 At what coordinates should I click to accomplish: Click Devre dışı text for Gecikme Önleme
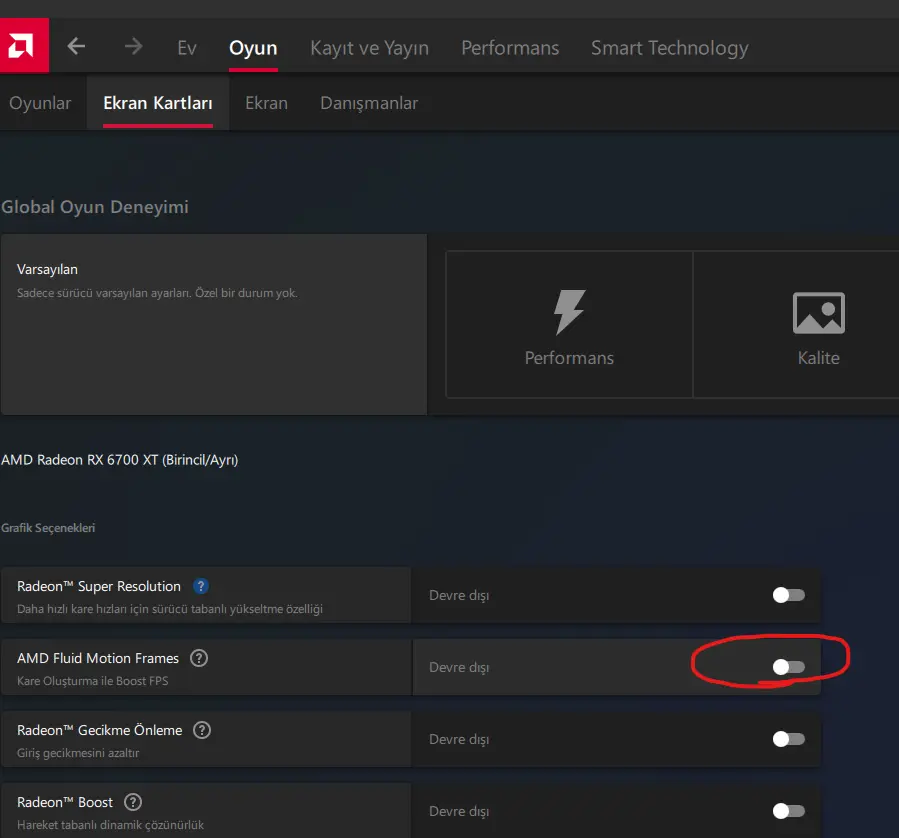(x=459, y=739)
